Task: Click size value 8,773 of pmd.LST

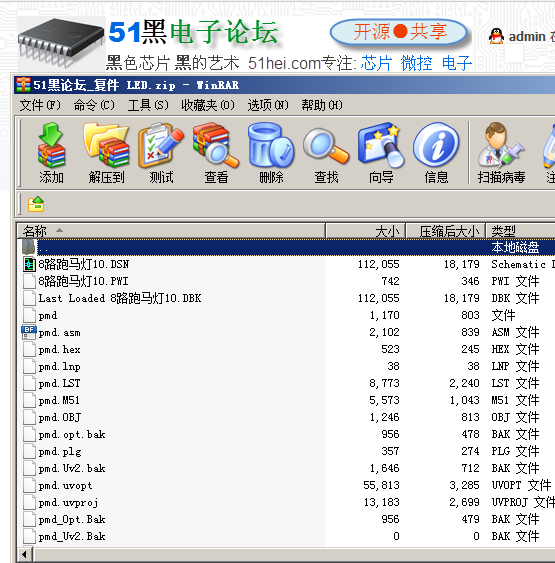Action: [384, 383]
